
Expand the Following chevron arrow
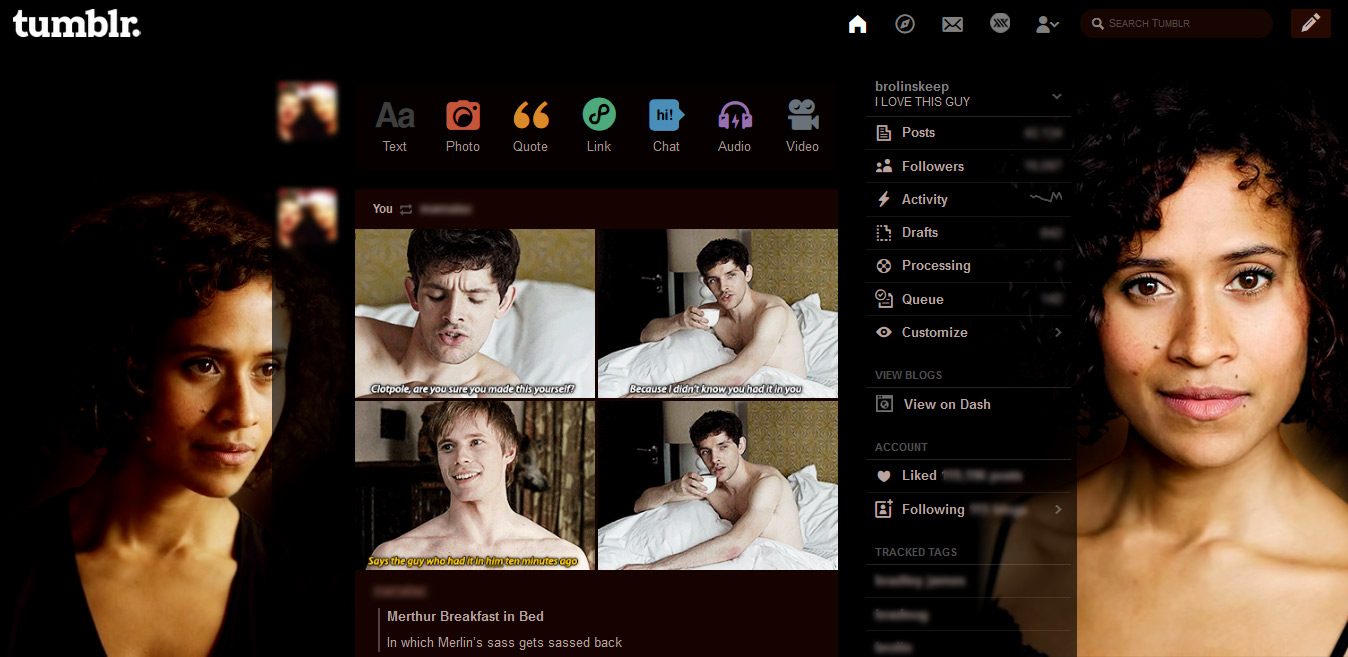coord(1058,509)
